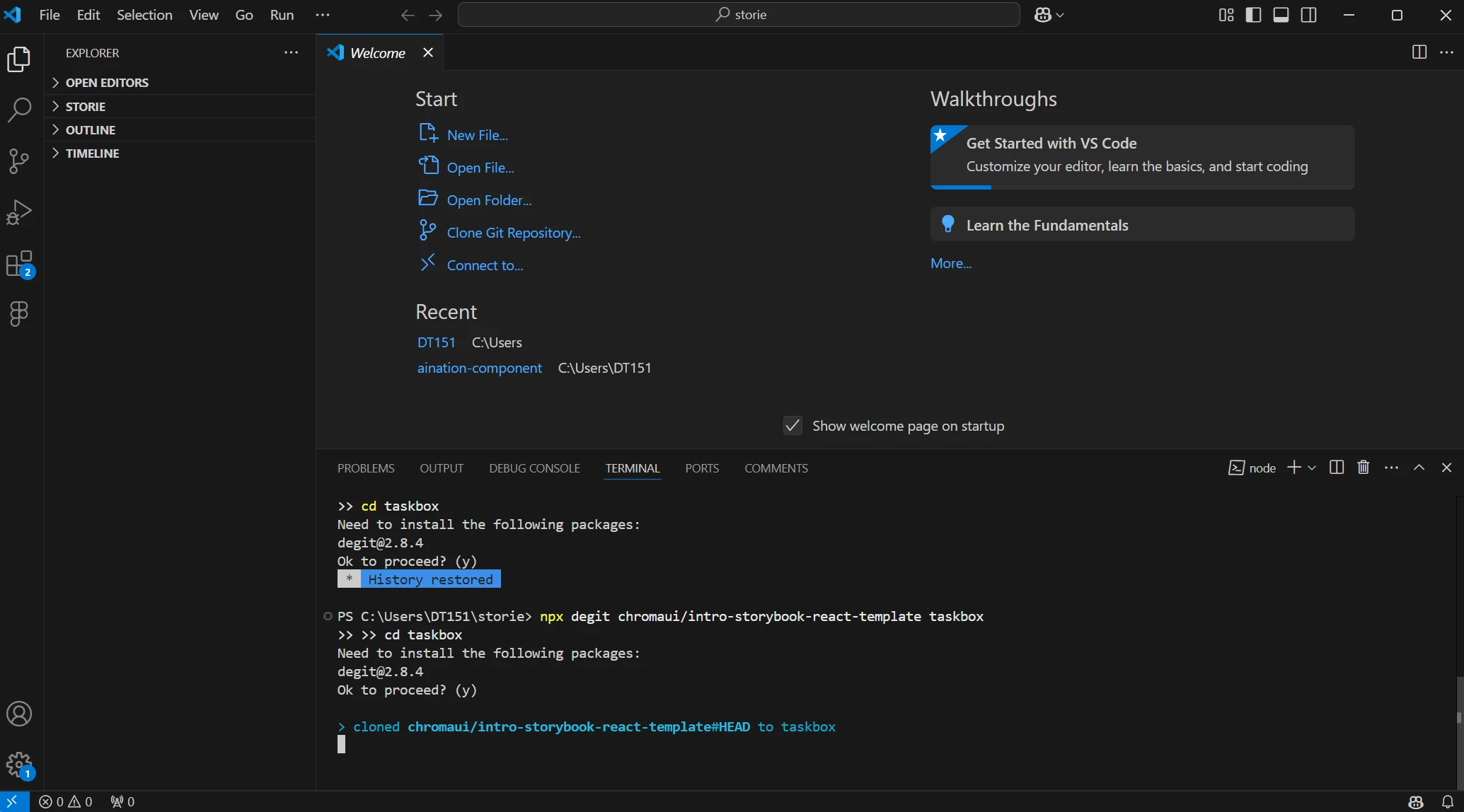1464x812 pixels.
Task: Select the TERMINAL tab
Action: (633, 468)
